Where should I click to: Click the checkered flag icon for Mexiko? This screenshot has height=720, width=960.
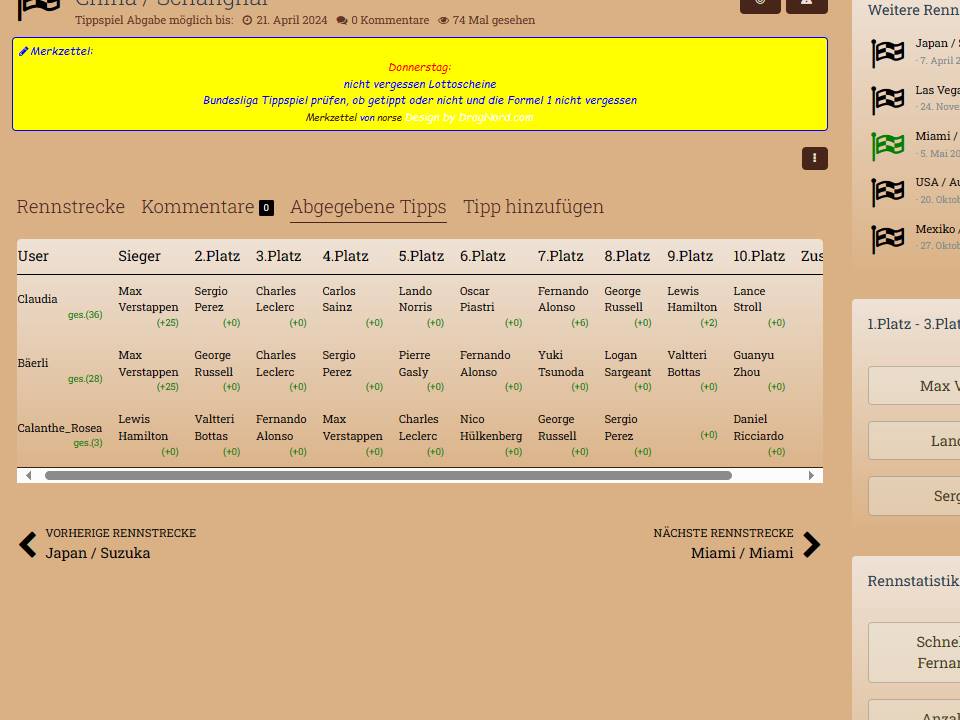pos(887,238)
